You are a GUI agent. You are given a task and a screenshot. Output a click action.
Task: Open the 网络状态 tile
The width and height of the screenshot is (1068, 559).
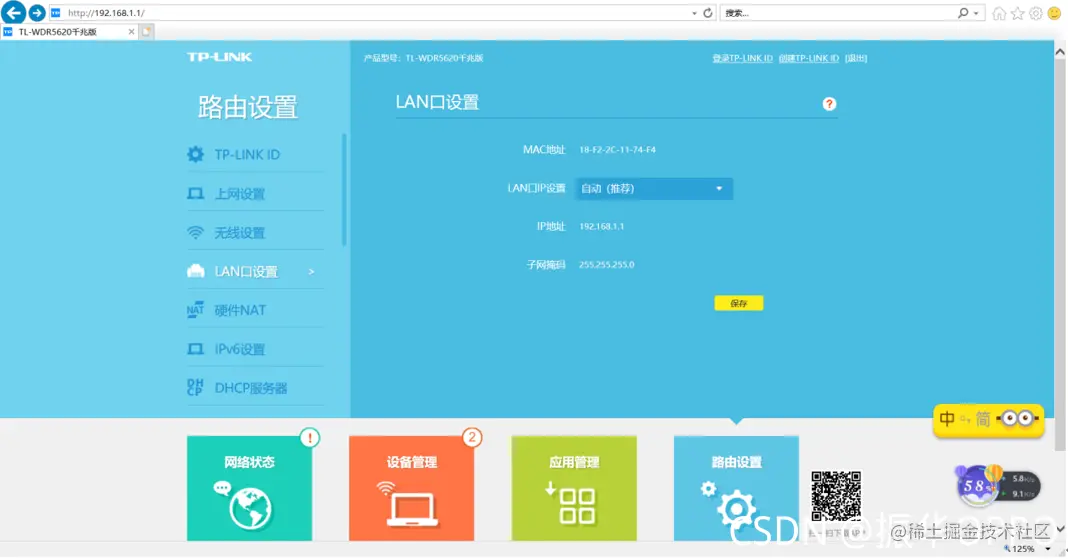coord(250,489)
